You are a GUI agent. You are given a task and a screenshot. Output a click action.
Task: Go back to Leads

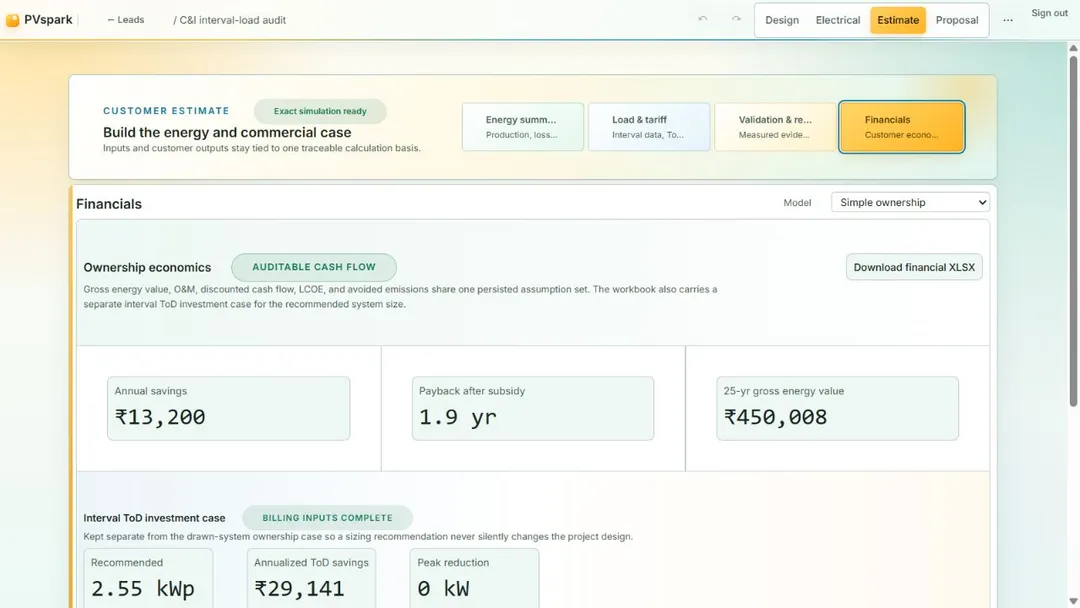click(126, 20)
